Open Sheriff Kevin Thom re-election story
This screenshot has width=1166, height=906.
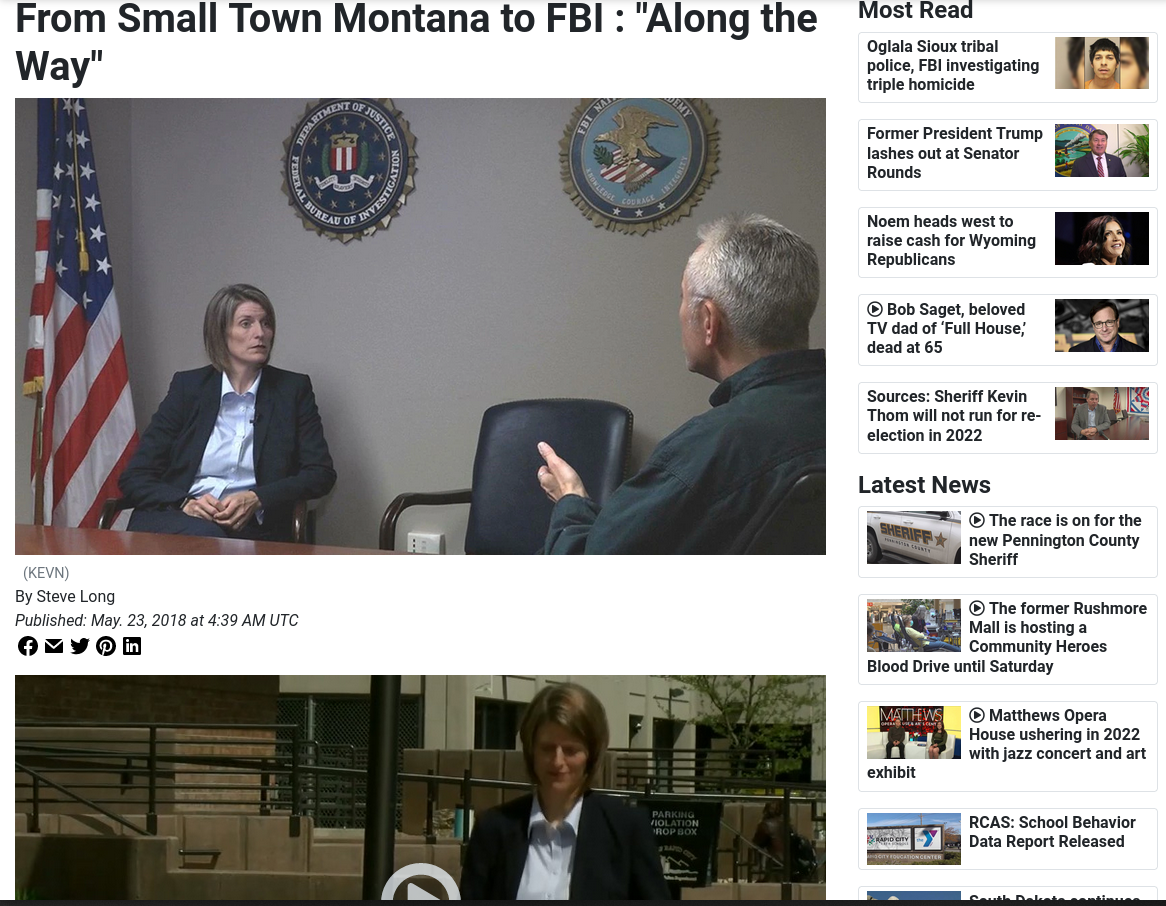pyautogui.click(x=954, y=416)
